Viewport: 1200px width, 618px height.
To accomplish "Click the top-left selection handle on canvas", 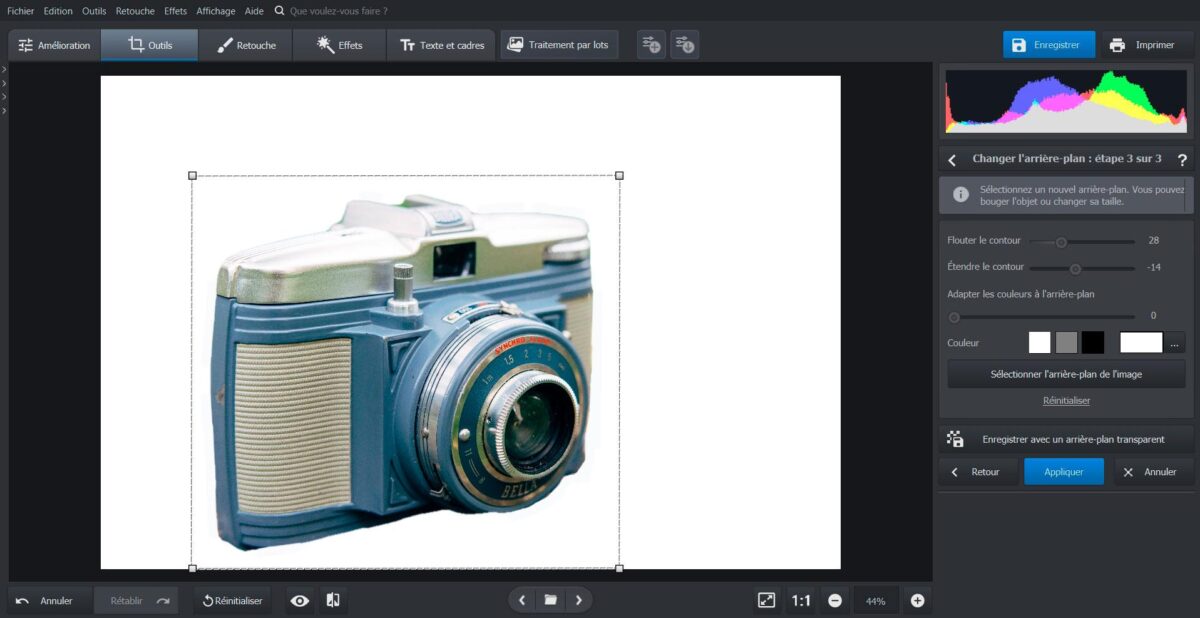I will click(193, 175).
